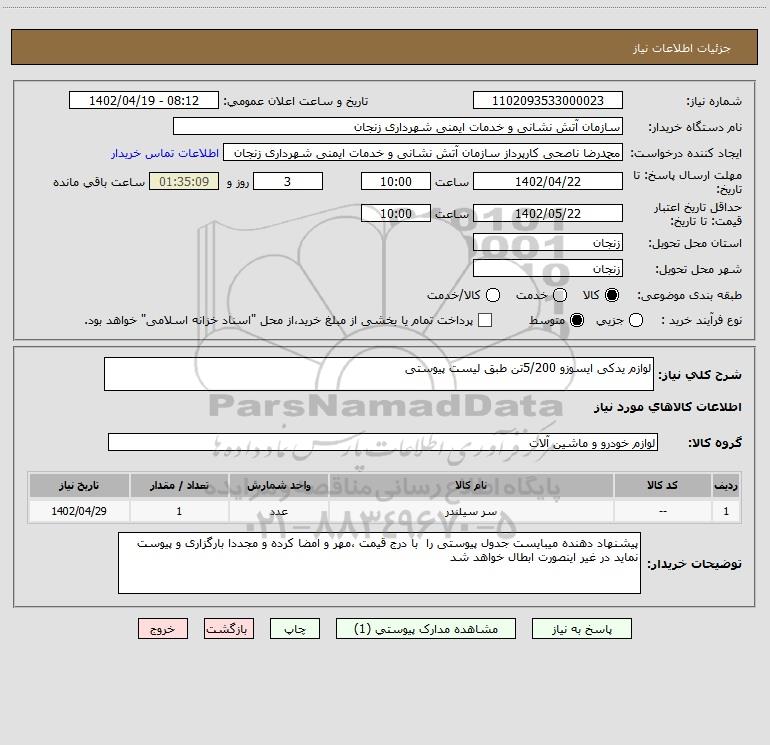This screenshot has height=745, width=770.
Task: Click the جزئیات اطلاعات نیاز page title
Action: pyautogui.click(x=682, y=48)
